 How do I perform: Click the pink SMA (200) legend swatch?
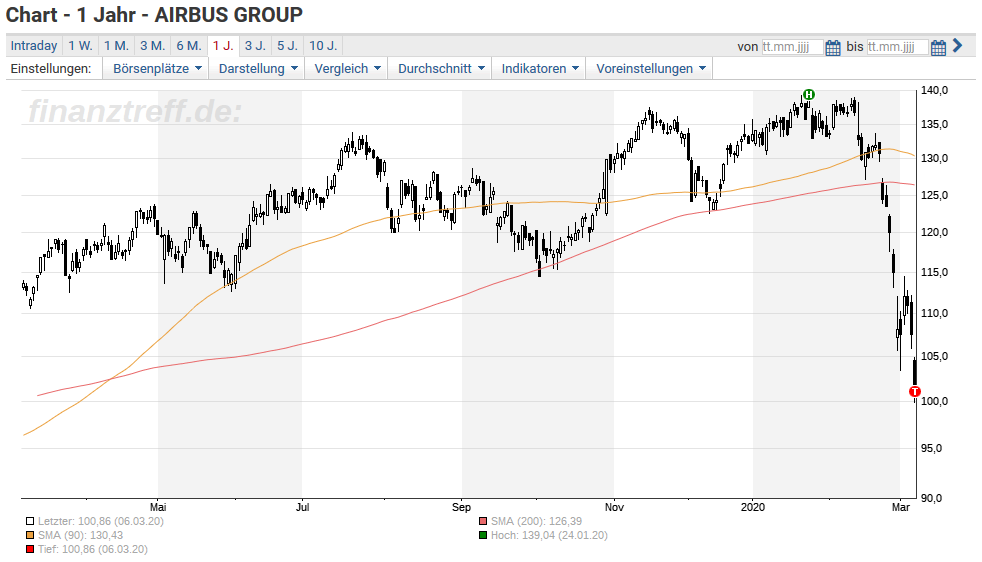(x=483, y=521)
